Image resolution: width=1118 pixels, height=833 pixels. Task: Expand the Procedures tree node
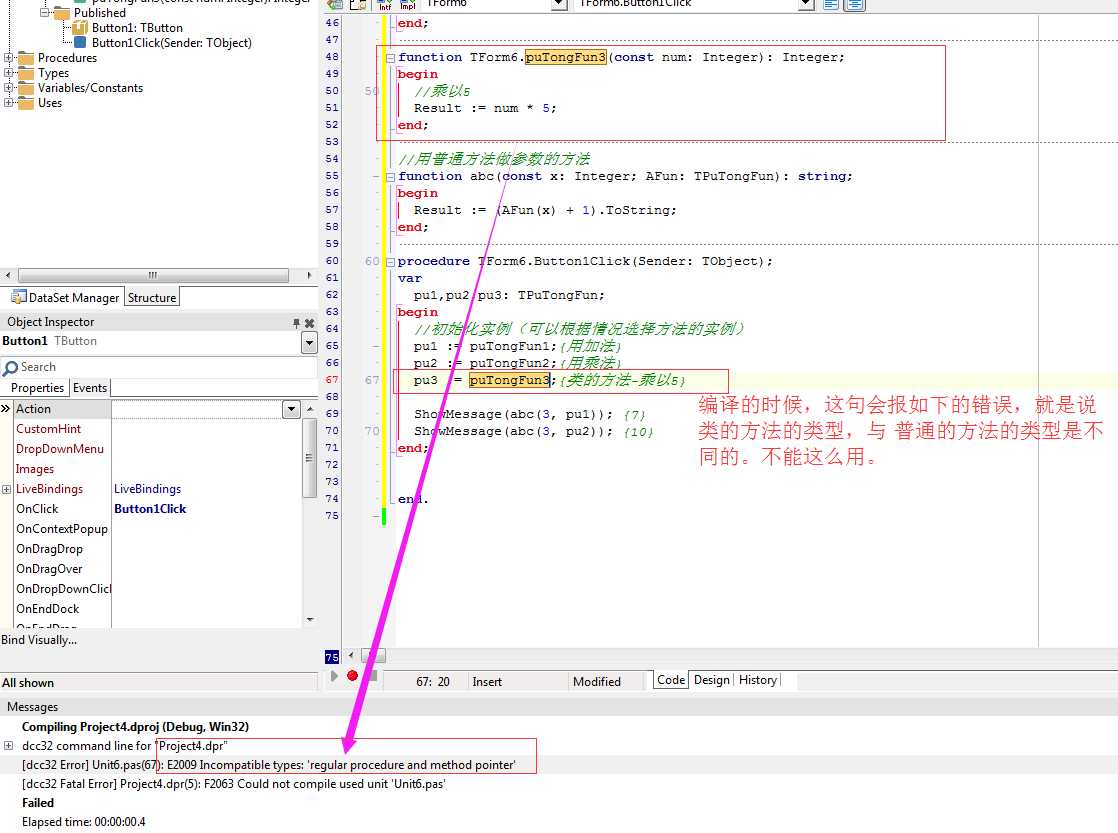[x=8, y=58]
